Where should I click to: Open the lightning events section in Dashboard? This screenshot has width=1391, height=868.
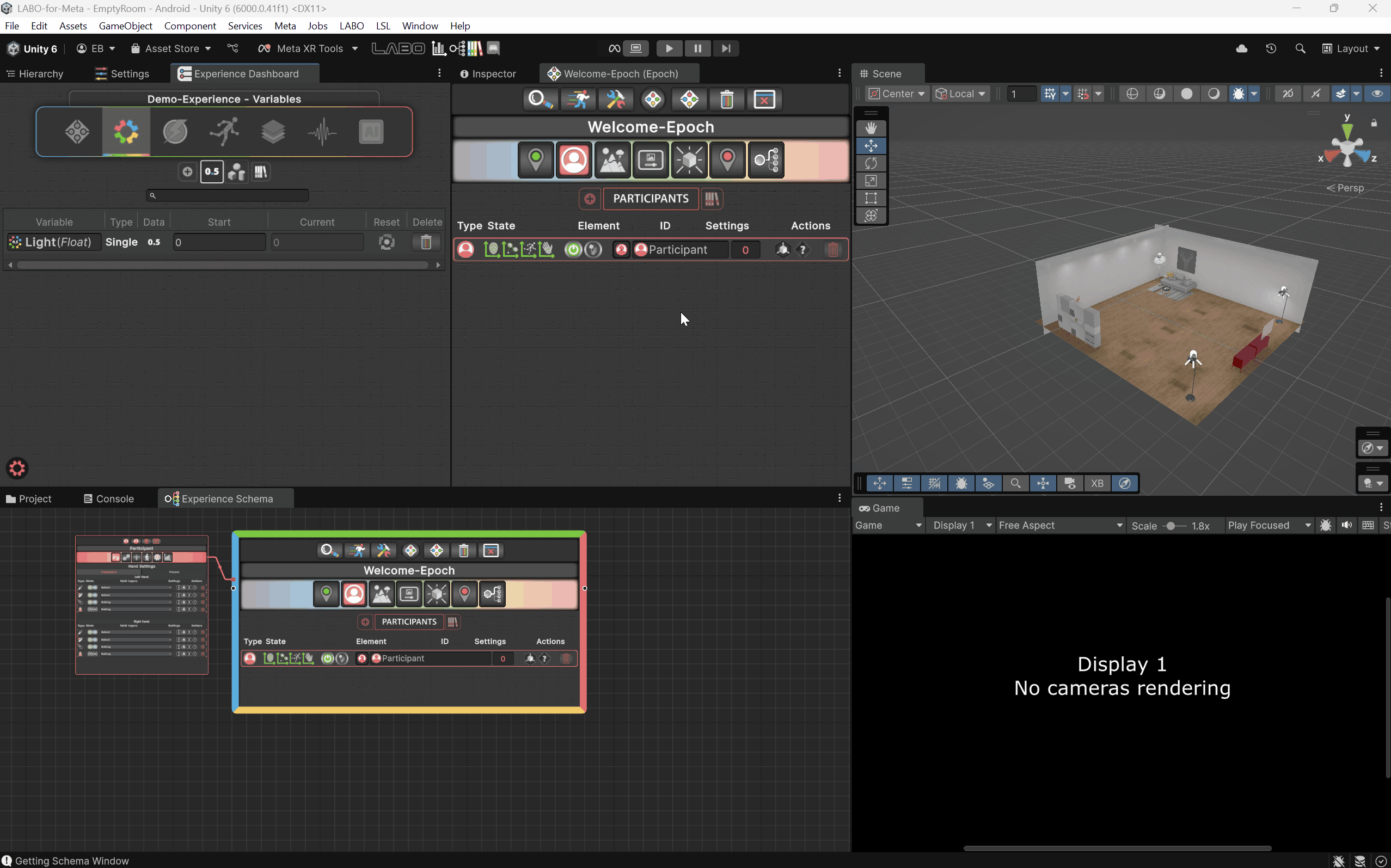pos(175,132)
